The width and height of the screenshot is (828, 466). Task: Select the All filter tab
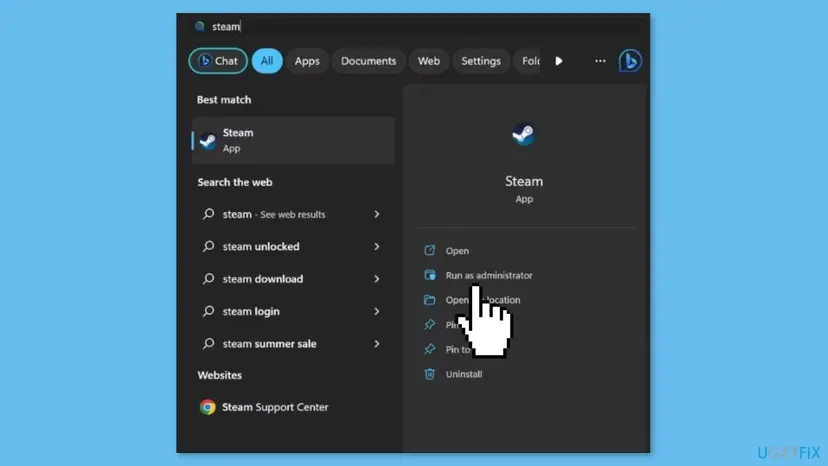tap(267, 61)
